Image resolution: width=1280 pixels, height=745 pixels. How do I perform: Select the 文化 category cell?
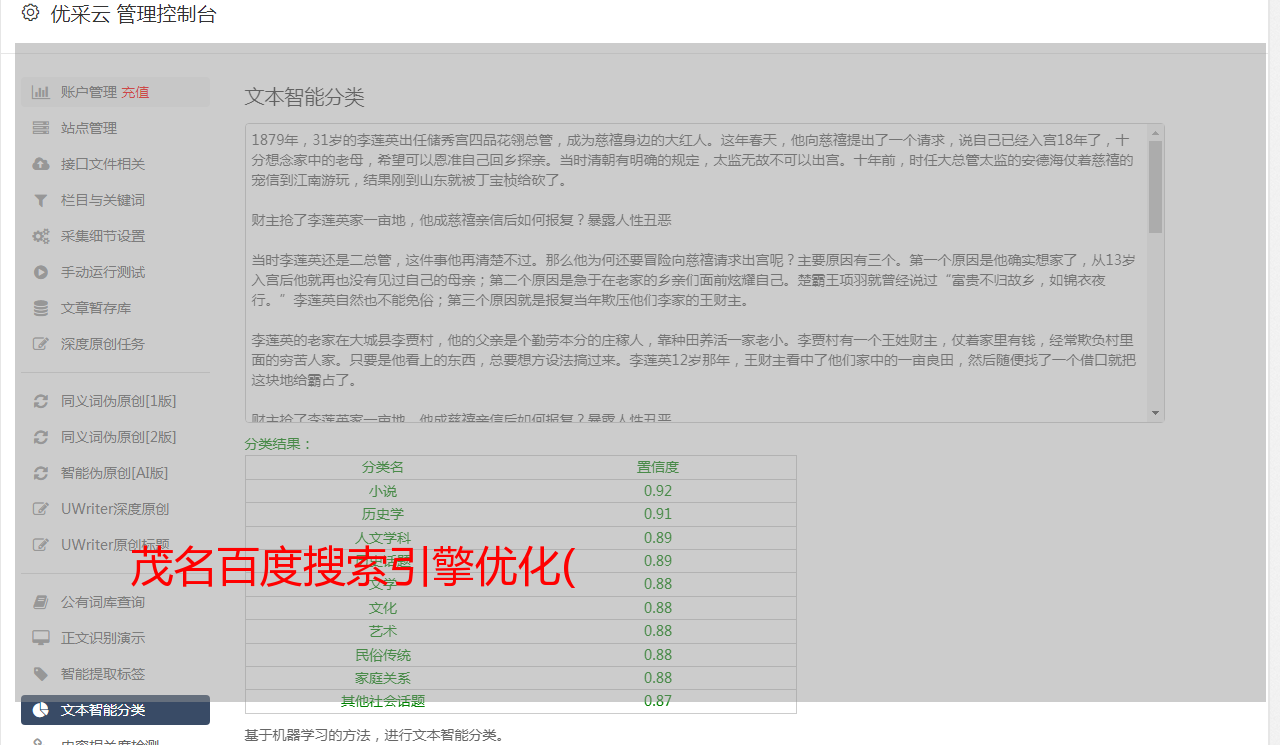[383, 608]
